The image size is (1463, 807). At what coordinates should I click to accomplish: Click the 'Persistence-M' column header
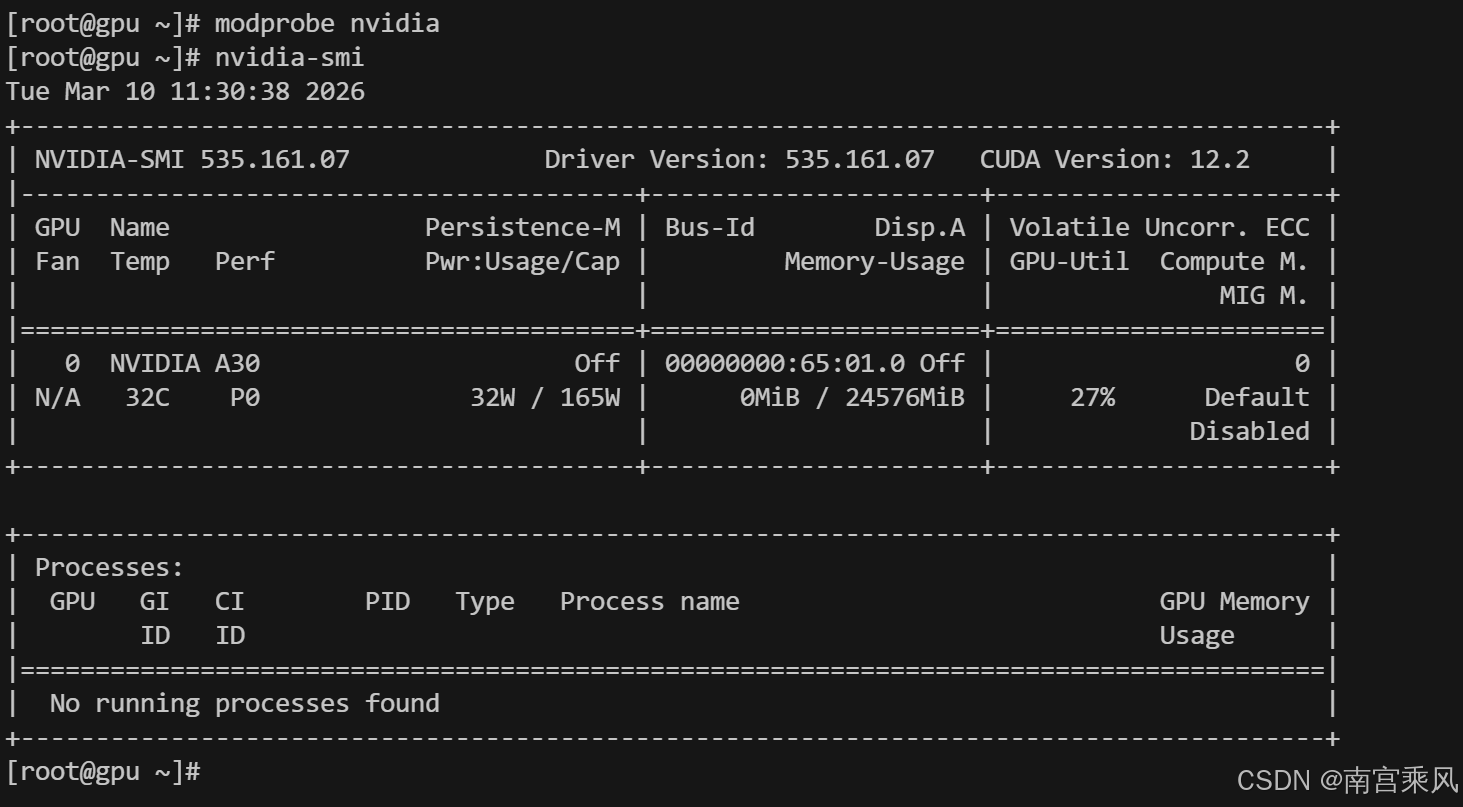click(522, 227)
